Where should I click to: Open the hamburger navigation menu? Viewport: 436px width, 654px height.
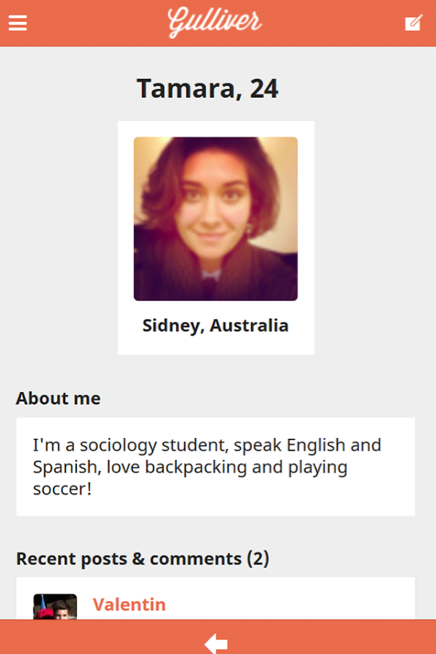18,23
